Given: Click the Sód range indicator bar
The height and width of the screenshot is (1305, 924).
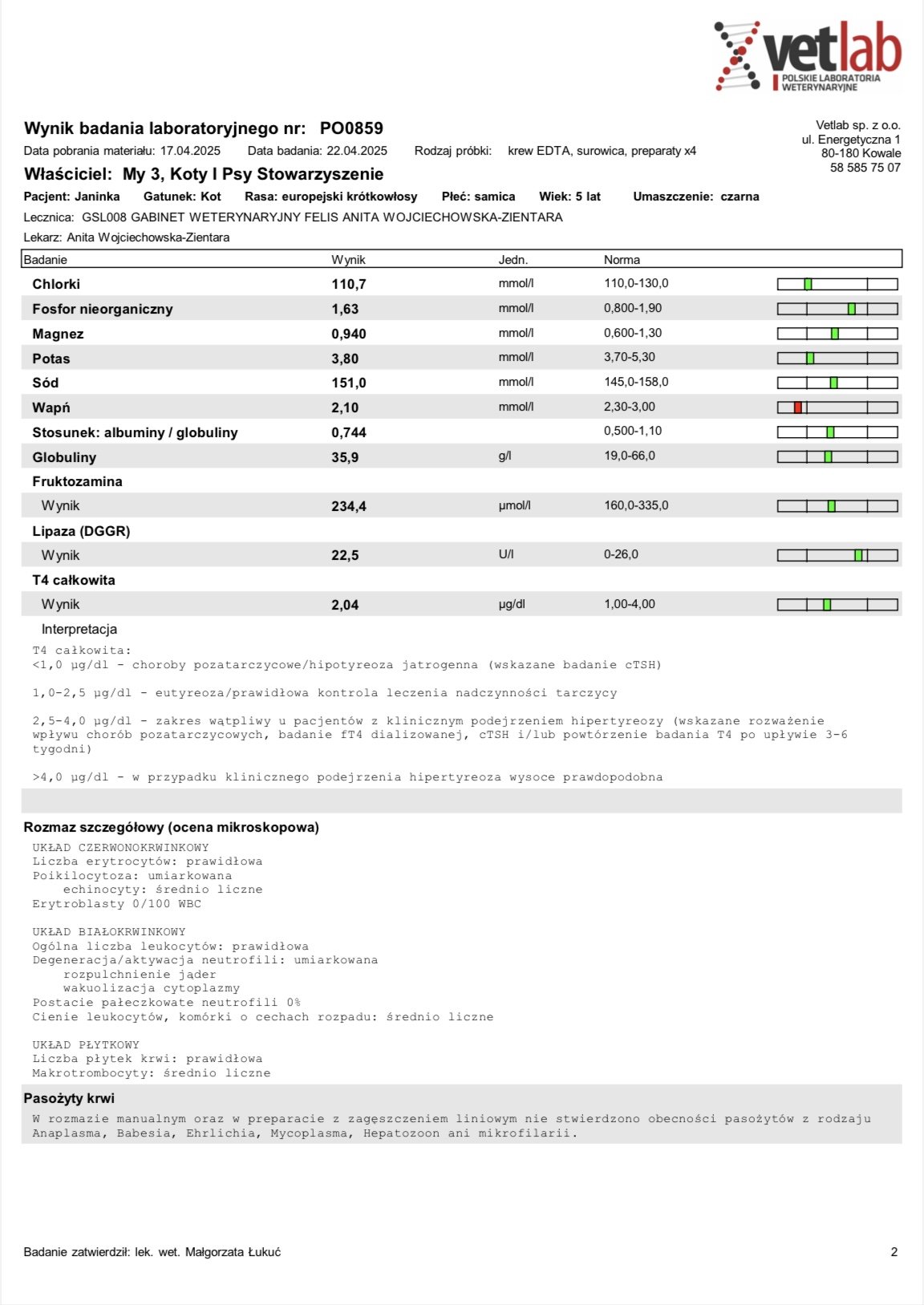Looking at the screenshot, I should point(837,383).
